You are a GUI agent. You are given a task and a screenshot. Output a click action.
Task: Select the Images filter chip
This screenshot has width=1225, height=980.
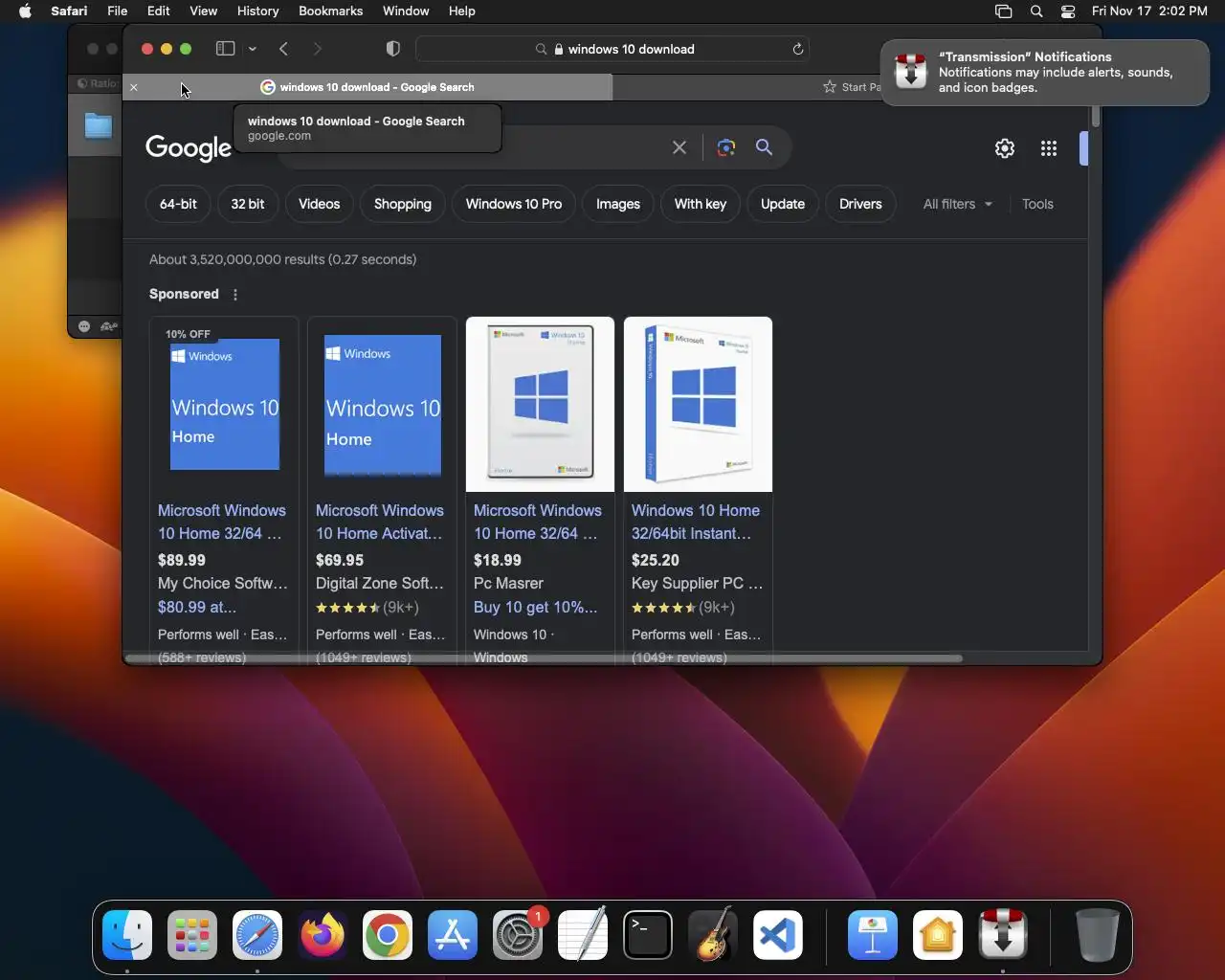tap(618, 204)
